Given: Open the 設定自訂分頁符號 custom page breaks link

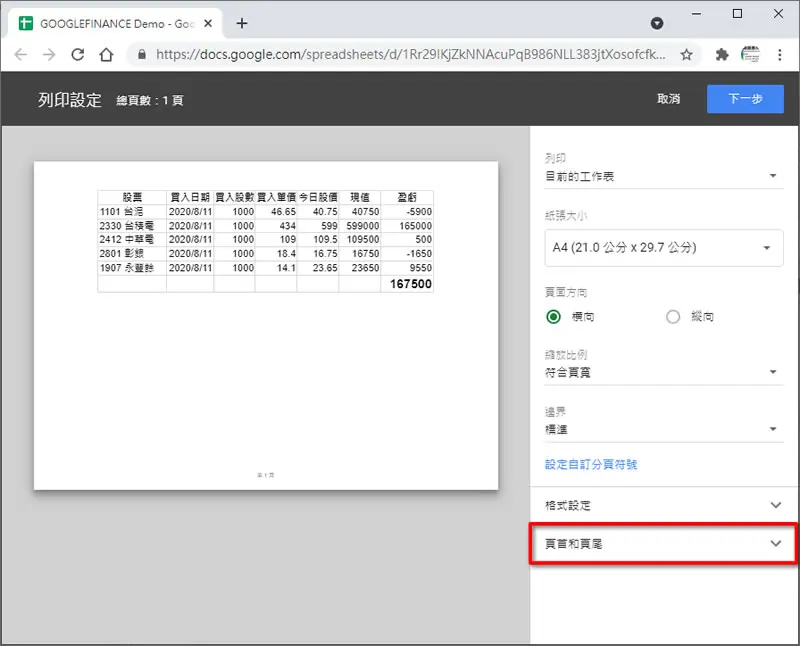Looking at the screenshot, I should (x=591, y=464).
